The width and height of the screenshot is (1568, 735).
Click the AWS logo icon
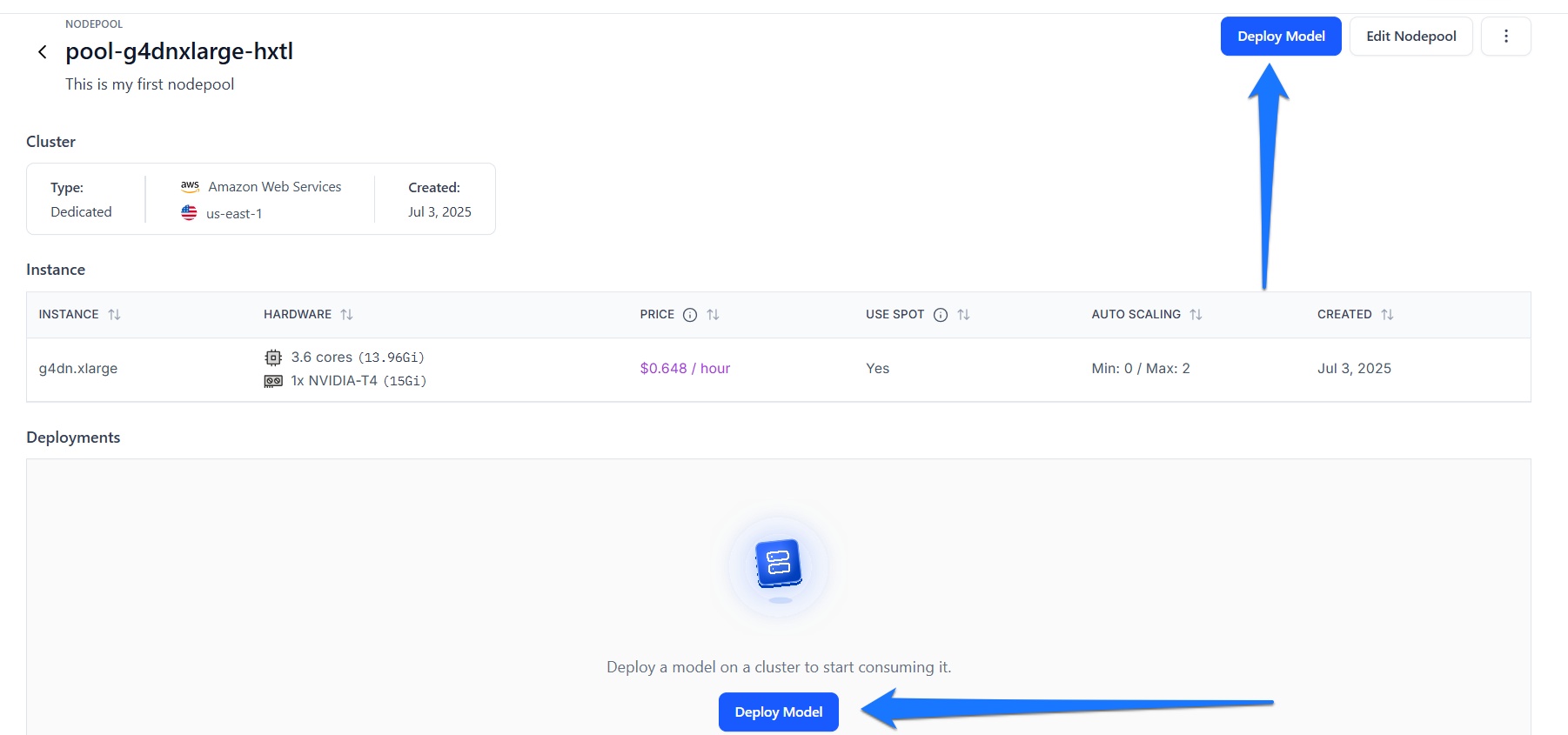(190, 186)
